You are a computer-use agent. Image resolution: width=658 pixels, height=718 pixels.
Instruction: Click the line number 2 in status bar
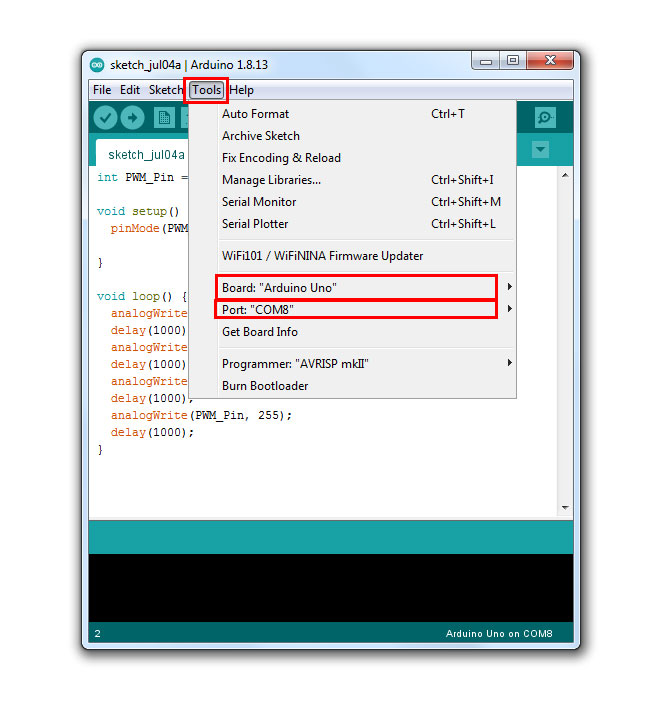[x=98, y=633]
